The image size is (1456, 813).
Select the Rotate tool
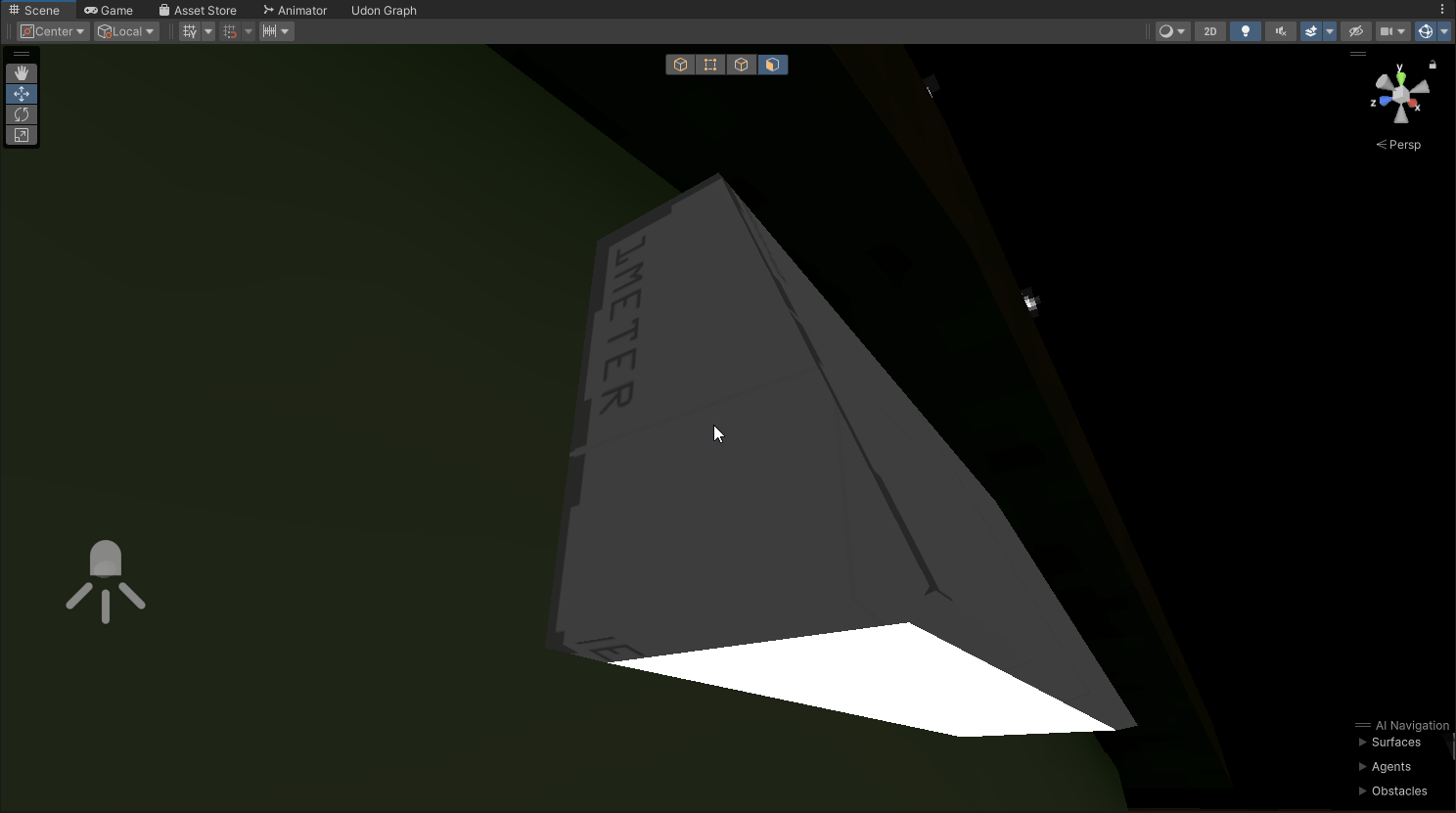click(22, 114)
